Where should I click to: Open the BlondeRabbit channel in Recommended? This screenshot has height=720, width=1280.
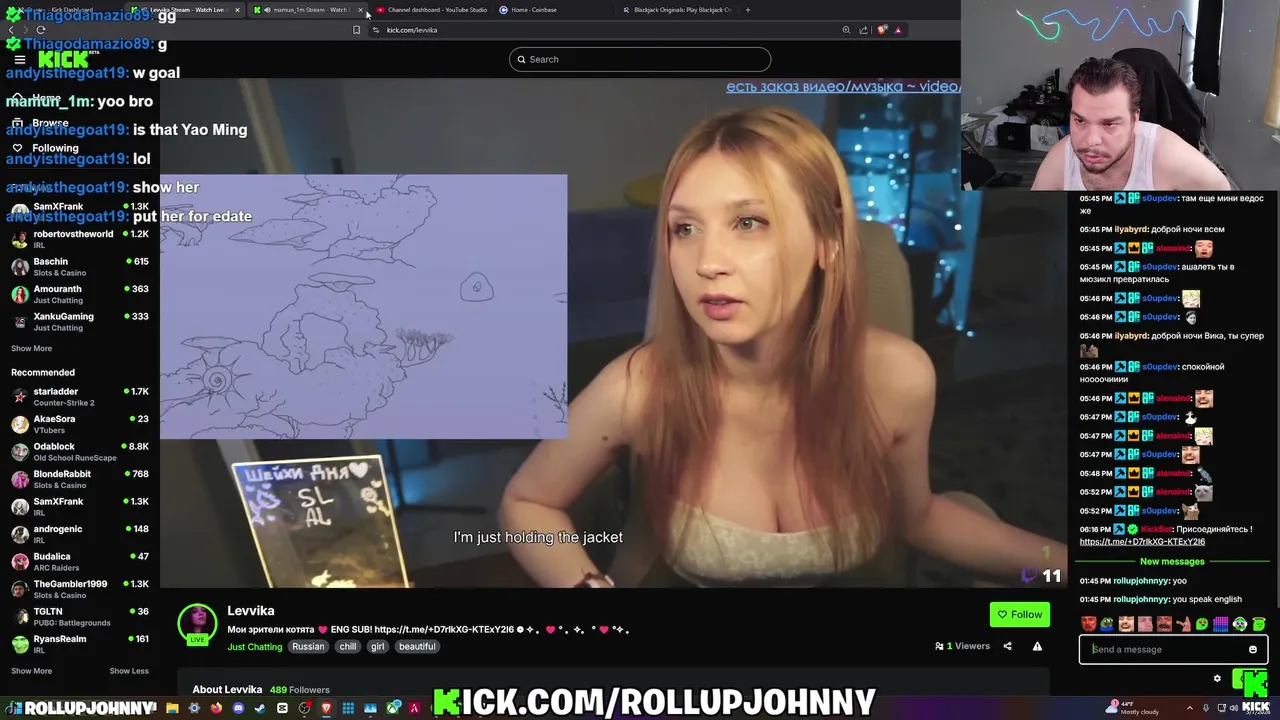(x=80, y=479)
